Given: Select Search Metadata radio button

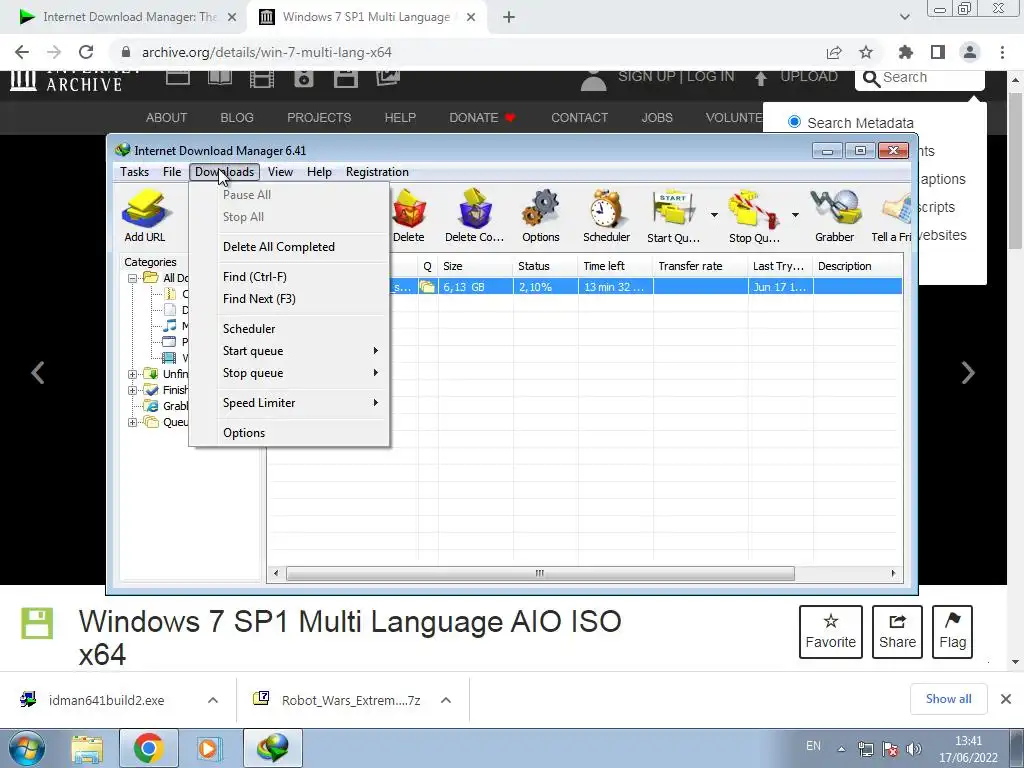Looking at the screenshot, I should (794, 122).
